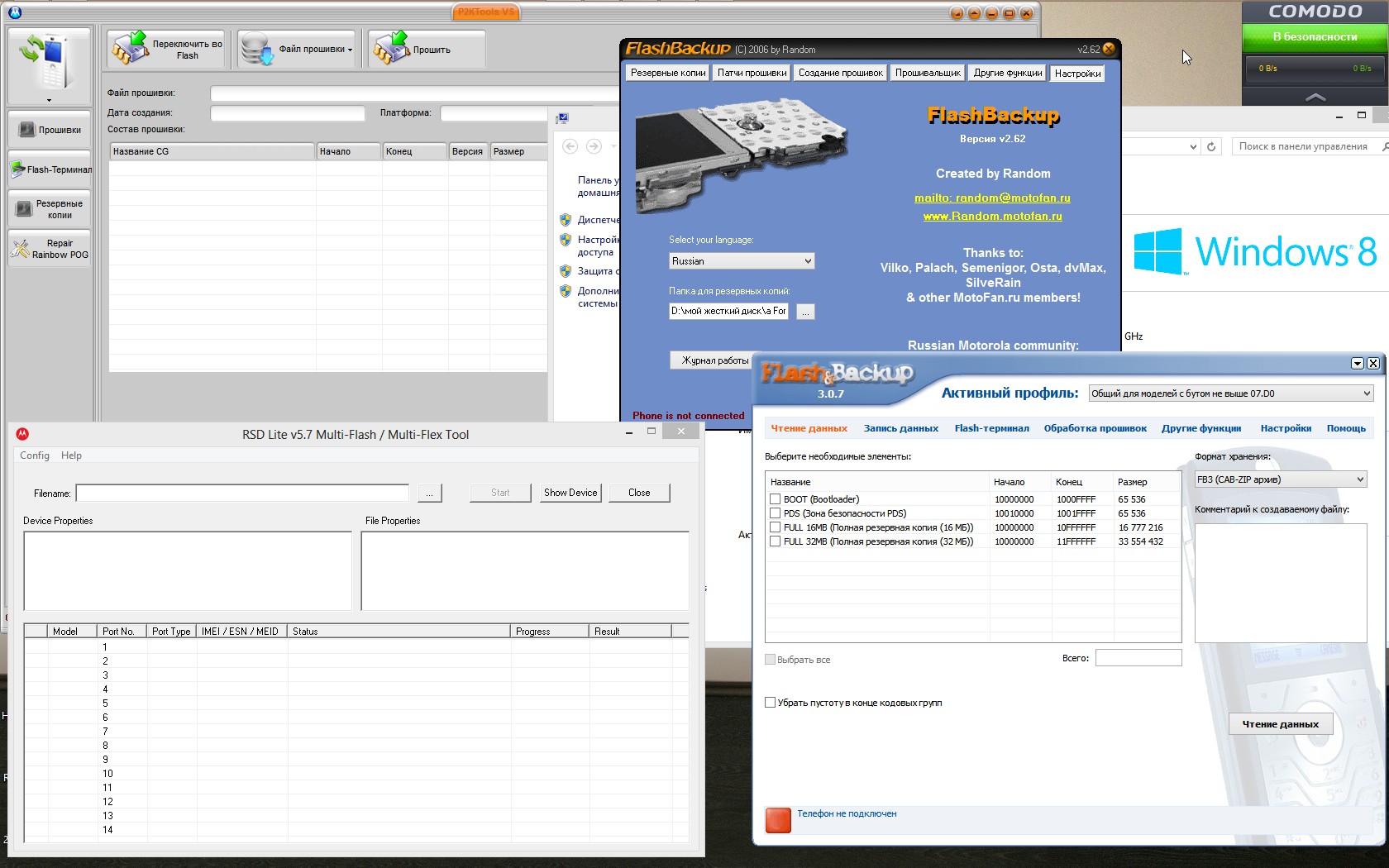The width and height of the screenshot is (1389, 868).
Task: Switch to 'Прошивальщик' tab in FlashBackup
Action: (x=928, y=73)
